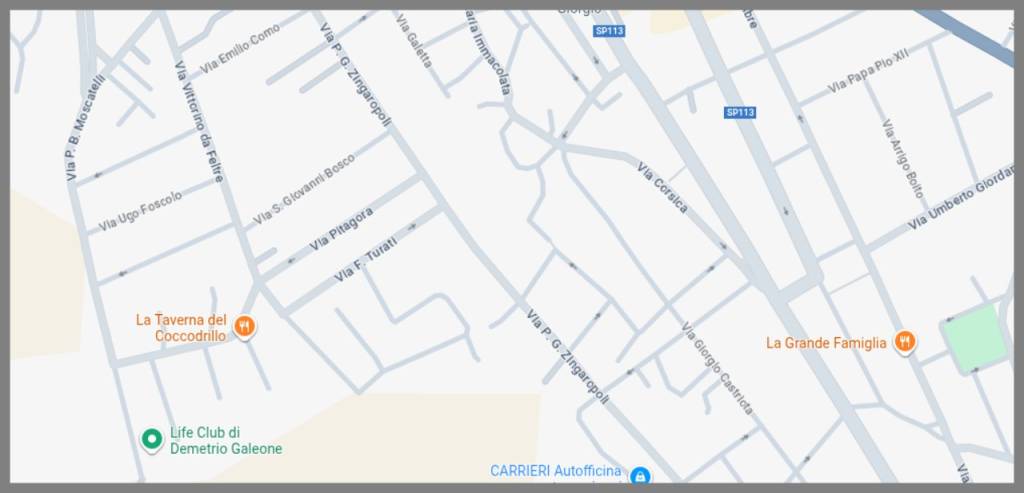The height and width of the screenshot is (493, 1024).
Task: Open CARRIERI Autofficina place label
Action: (556, 471)
